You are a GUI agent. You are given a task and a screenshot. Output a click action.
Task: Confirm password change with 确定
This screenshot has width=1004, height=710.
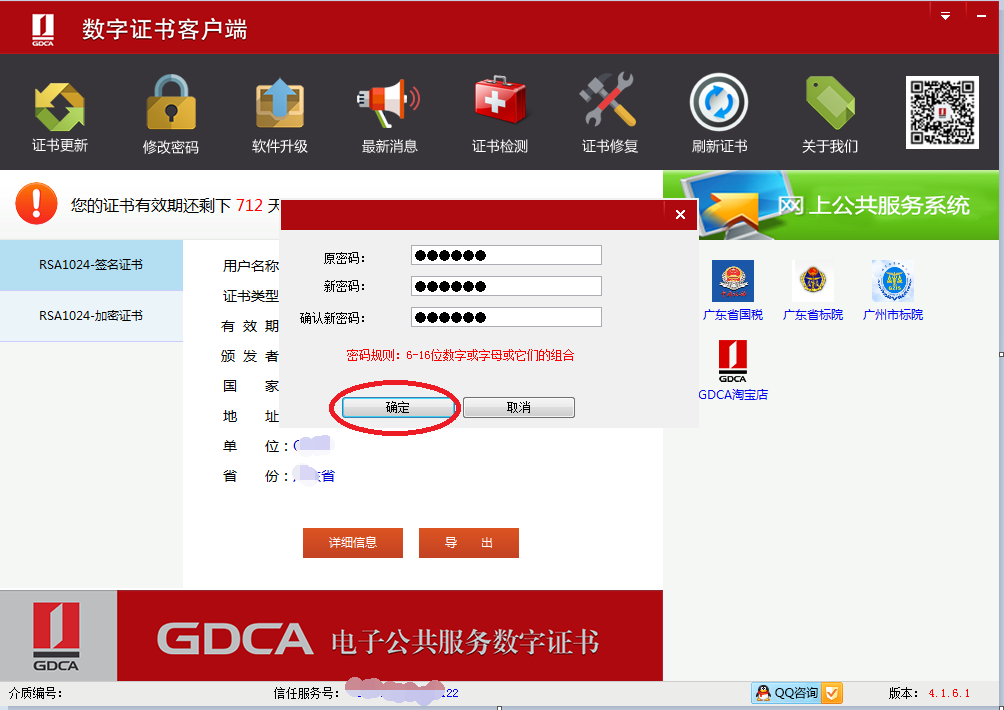click(x=398, y=408)
